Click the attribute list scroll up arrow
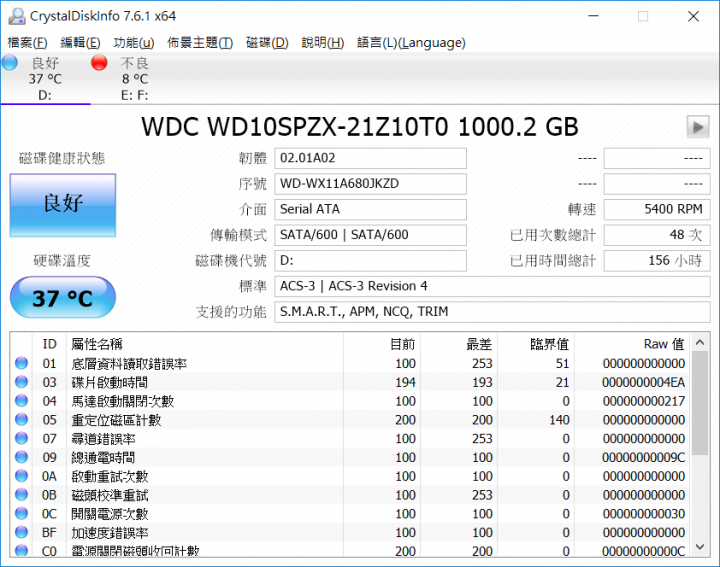The height and width of the screenshot is (567, 720). tap(700, 342)
